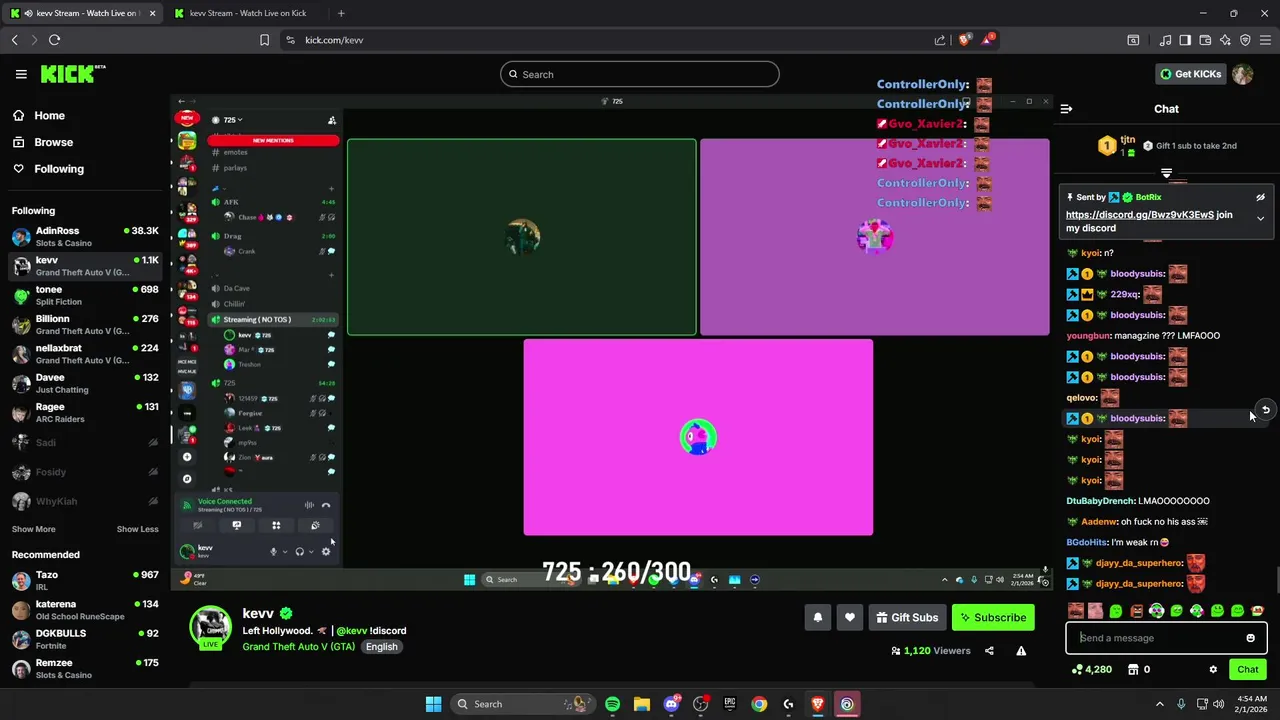
Task: Open recommended channel Tazo
Action: coord(85,581)
